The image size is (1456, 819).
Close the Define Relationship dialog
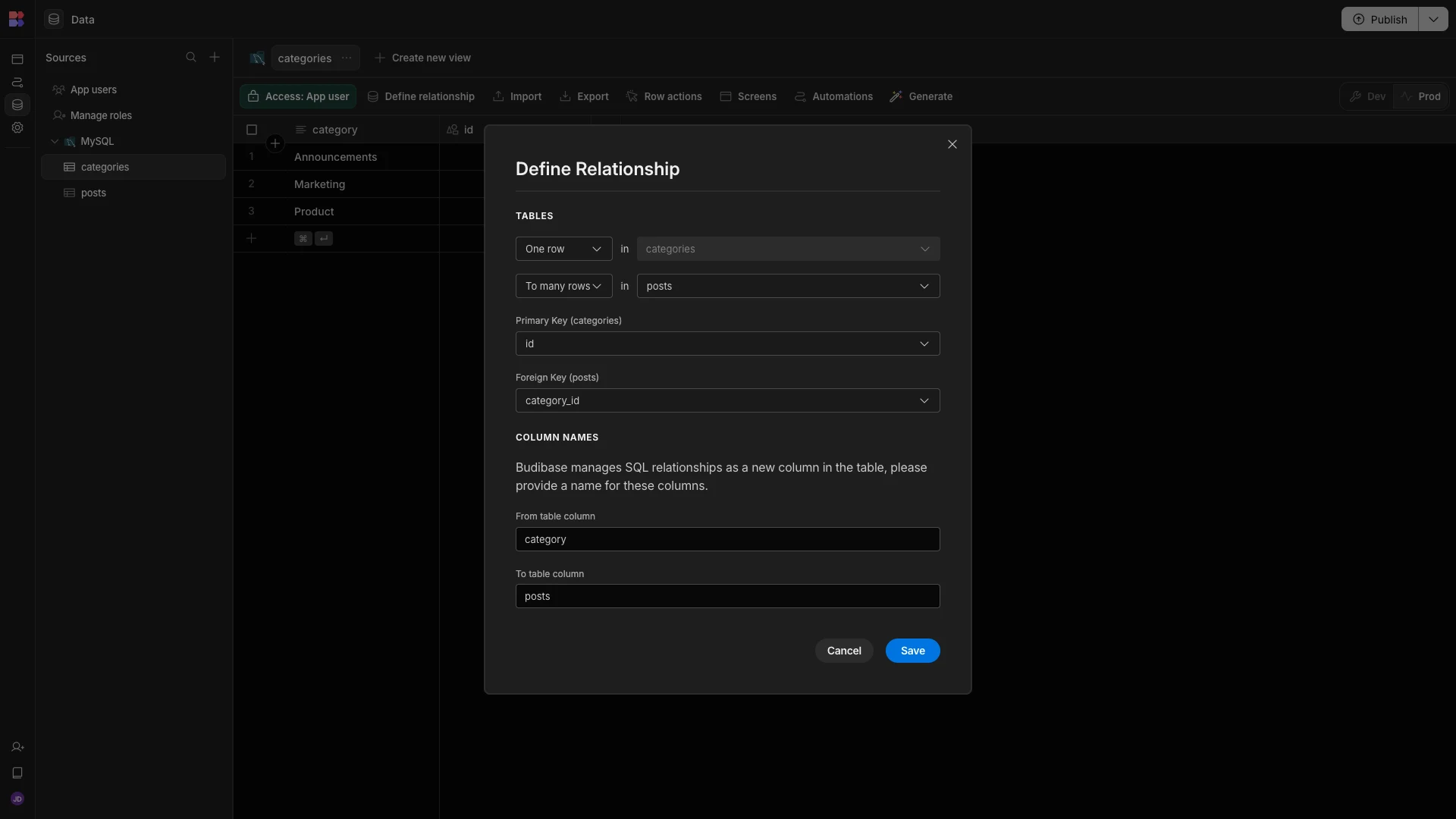point(952,144)
